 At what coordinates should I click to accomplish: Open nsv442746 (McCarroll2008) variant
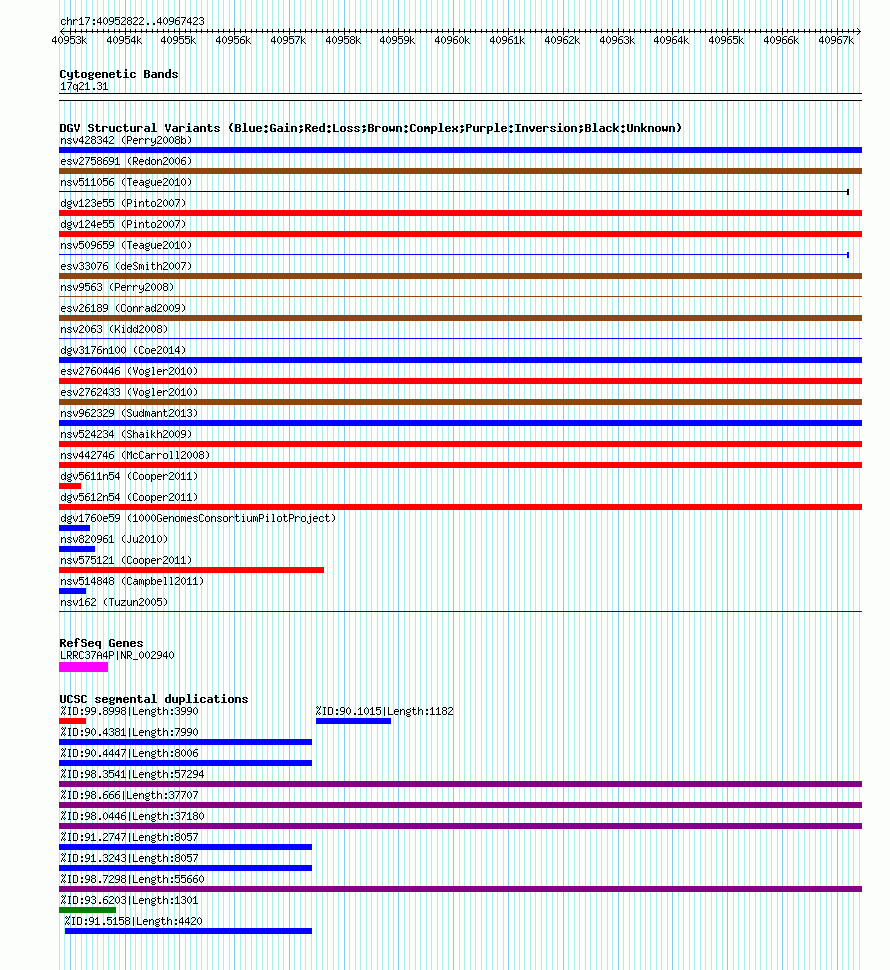135,456
